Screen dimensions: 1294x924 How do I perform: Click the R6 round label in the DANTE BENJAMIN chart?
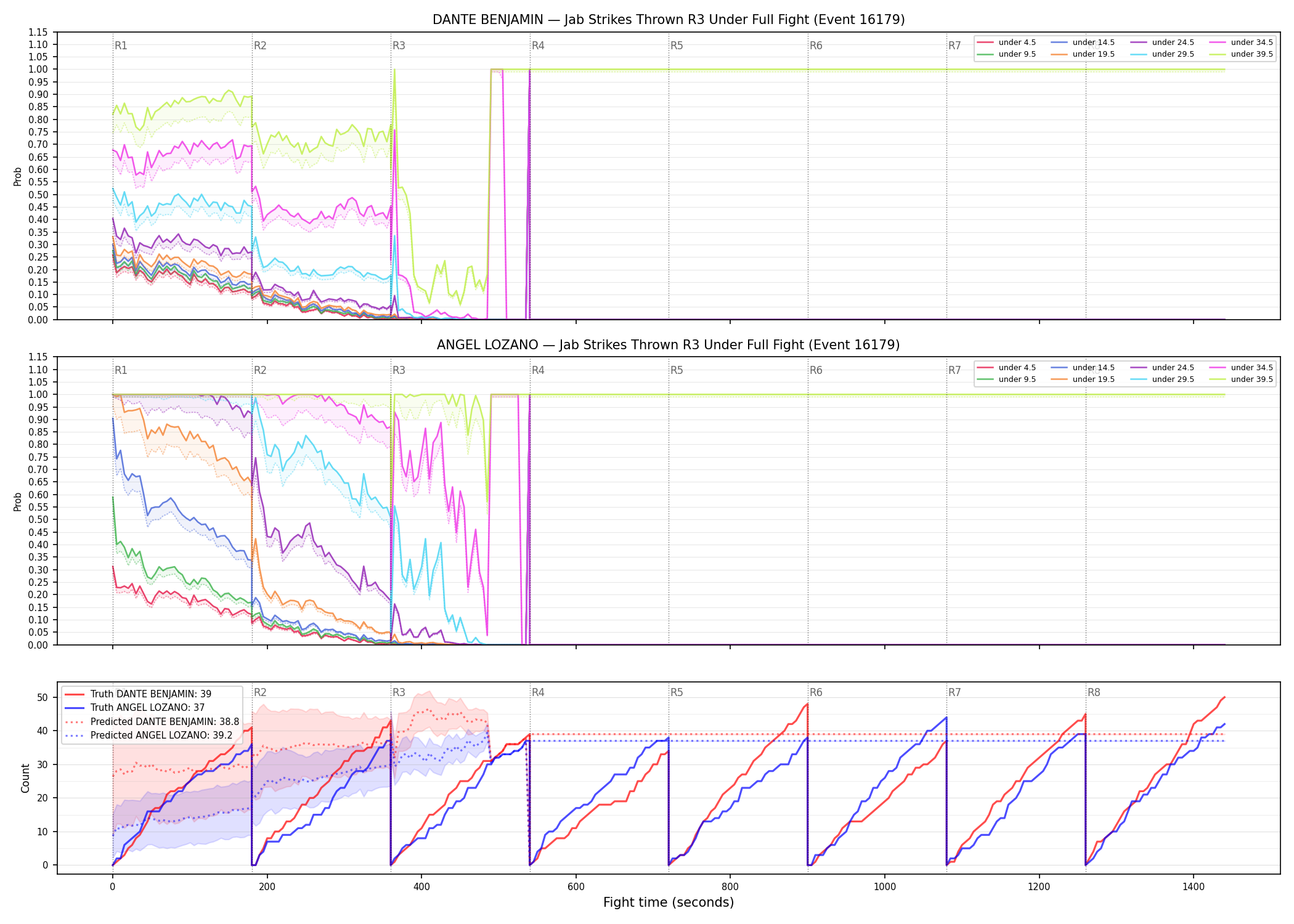pos(816,46)
